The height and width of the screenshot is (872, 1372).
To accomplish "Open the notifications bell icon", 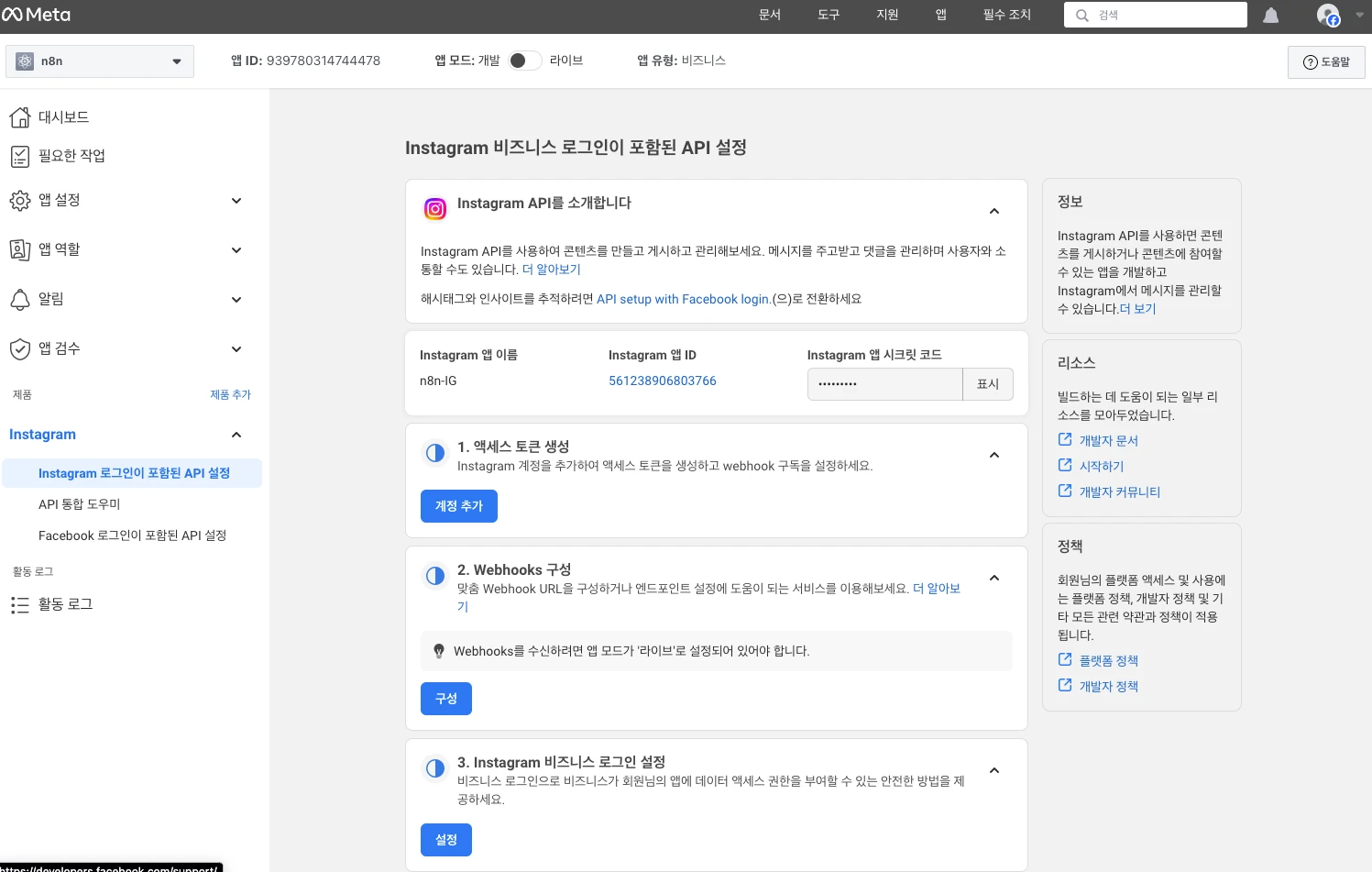I will coord(1270,16).
